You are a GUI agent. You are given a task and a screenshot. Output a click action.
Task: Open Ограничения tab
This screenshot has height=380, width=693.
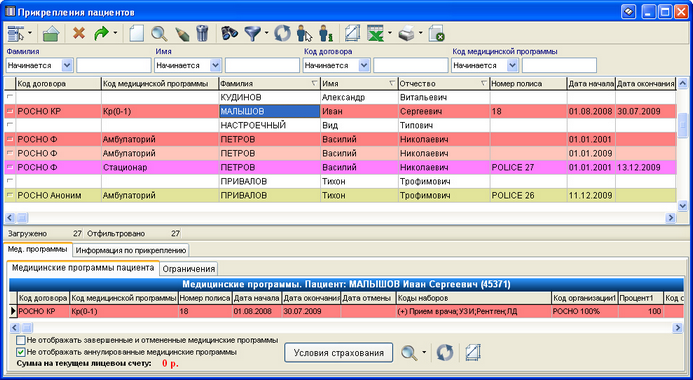pyautogui.click(x=189, y=269)
